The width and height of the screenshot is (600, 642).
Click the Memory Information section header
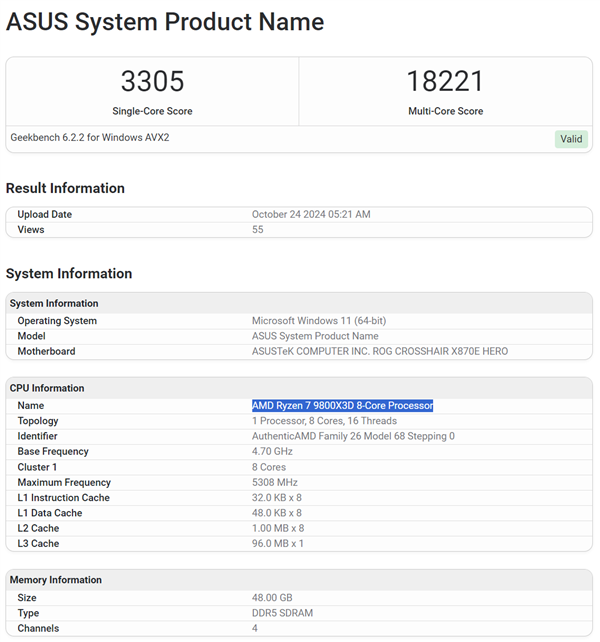point(56,580)
